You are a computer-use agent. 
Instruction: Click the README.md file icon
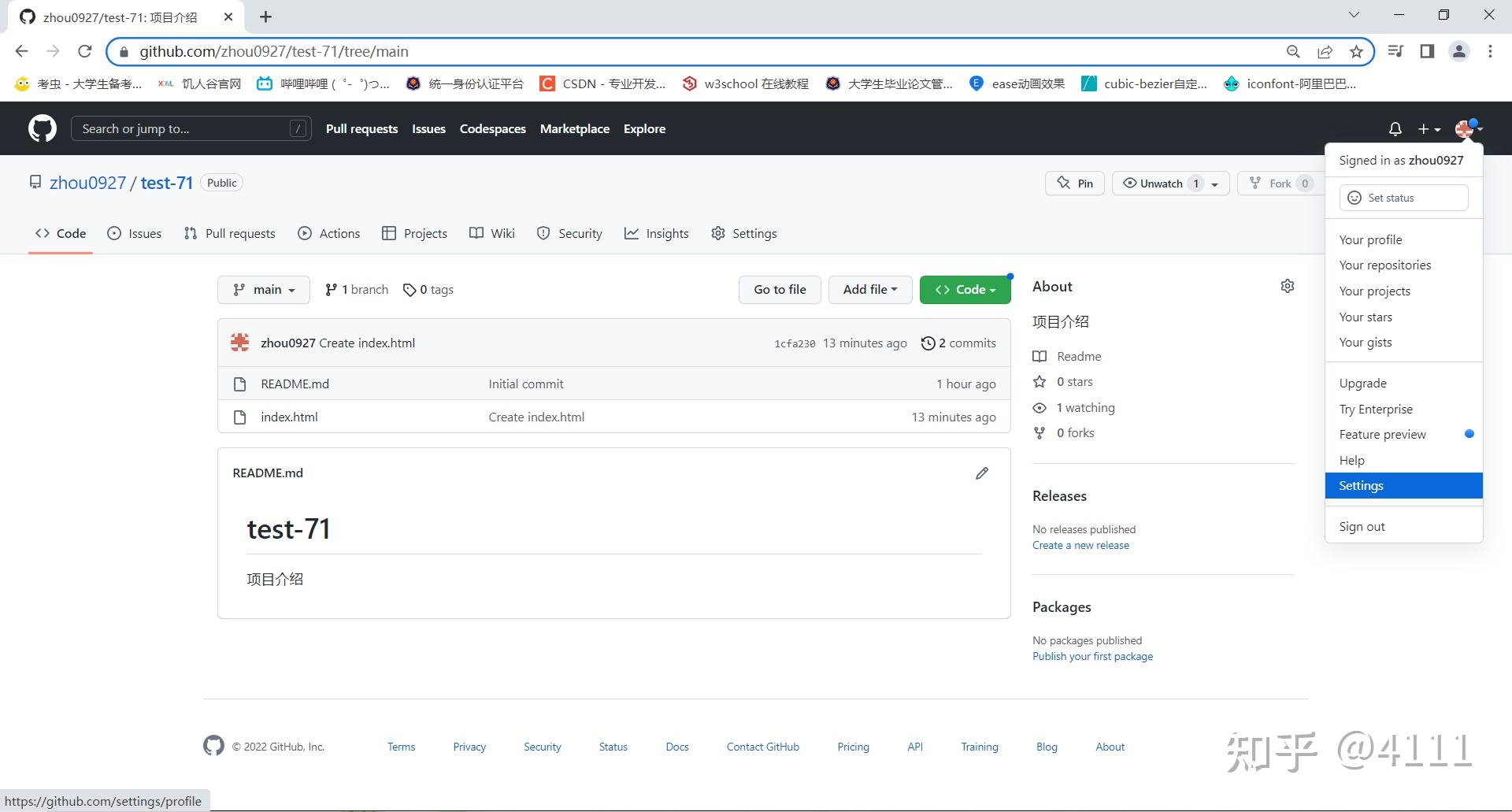point(240,384)
